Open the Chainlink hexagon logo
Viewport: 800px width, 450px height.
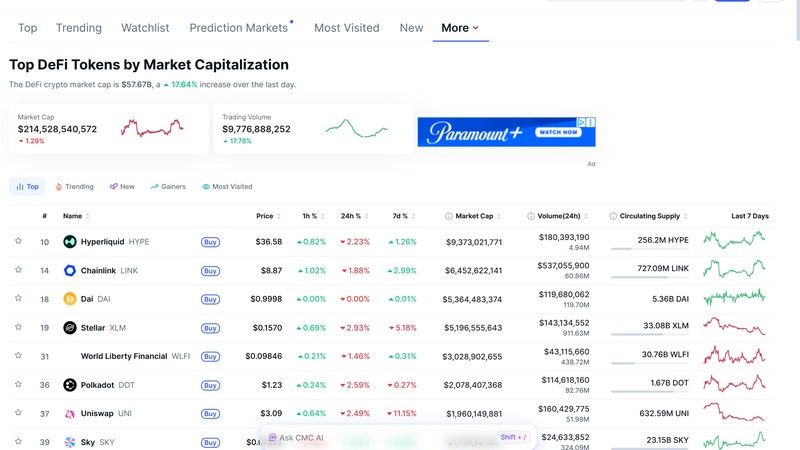click(x=70, y=270)
